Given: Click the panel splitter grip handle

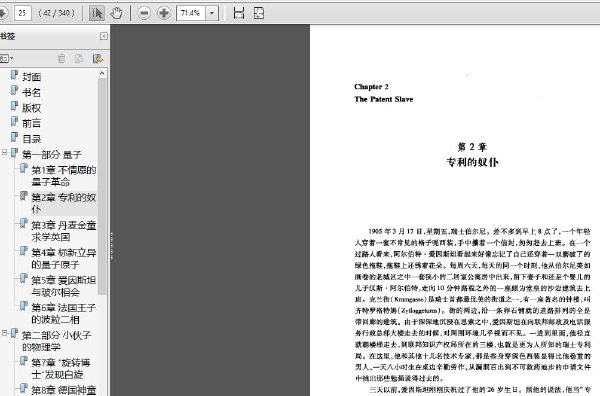Looking at the screenshot, I should [111, 246].
